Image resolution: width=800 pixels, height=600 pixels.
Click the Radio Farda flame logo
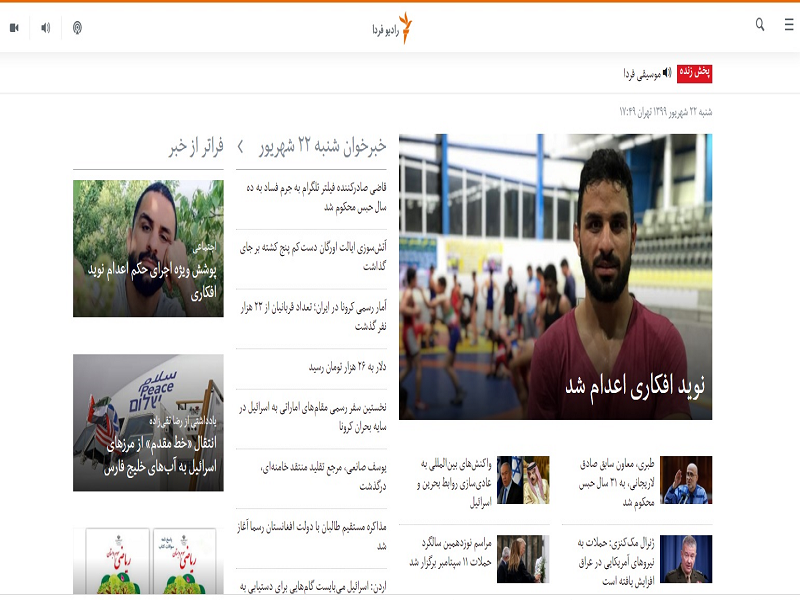tap(405, 28)
